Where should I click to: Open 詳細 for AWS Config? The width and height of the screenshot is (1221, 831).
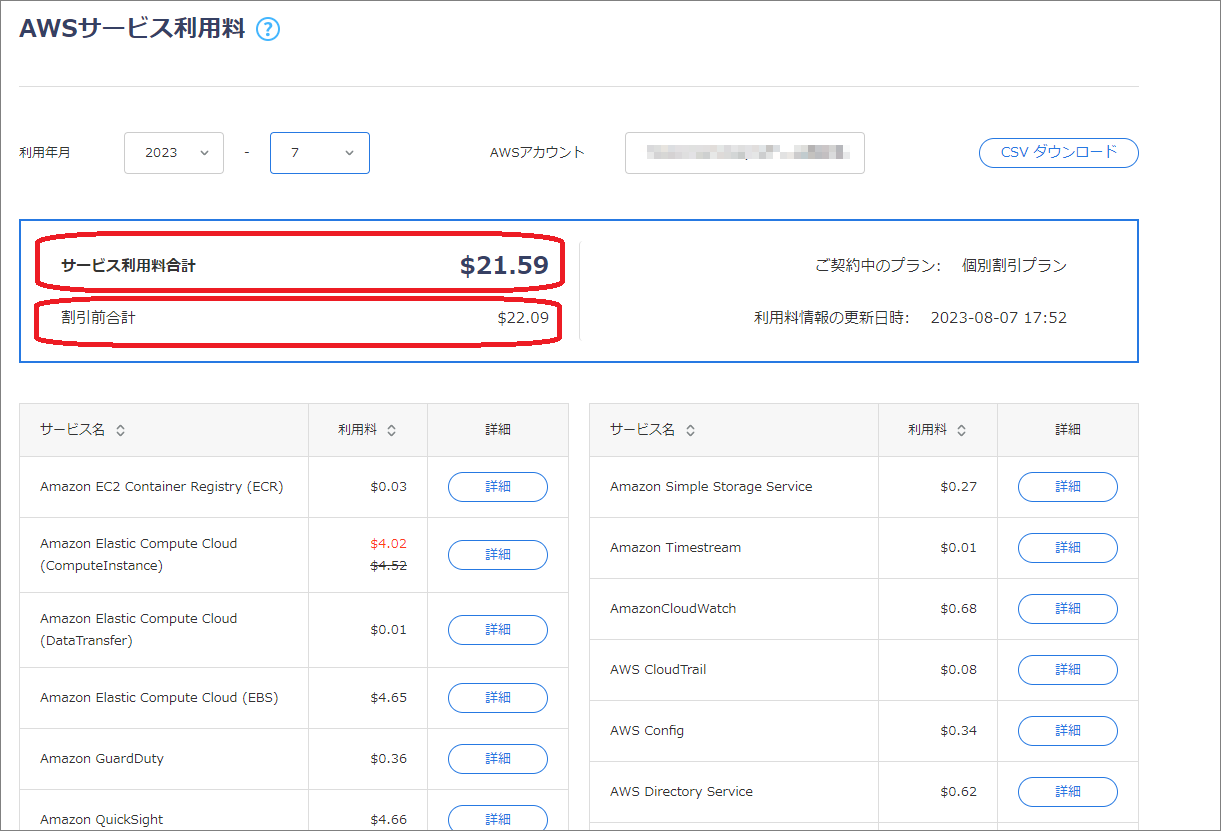click(x=1068, y=731)
